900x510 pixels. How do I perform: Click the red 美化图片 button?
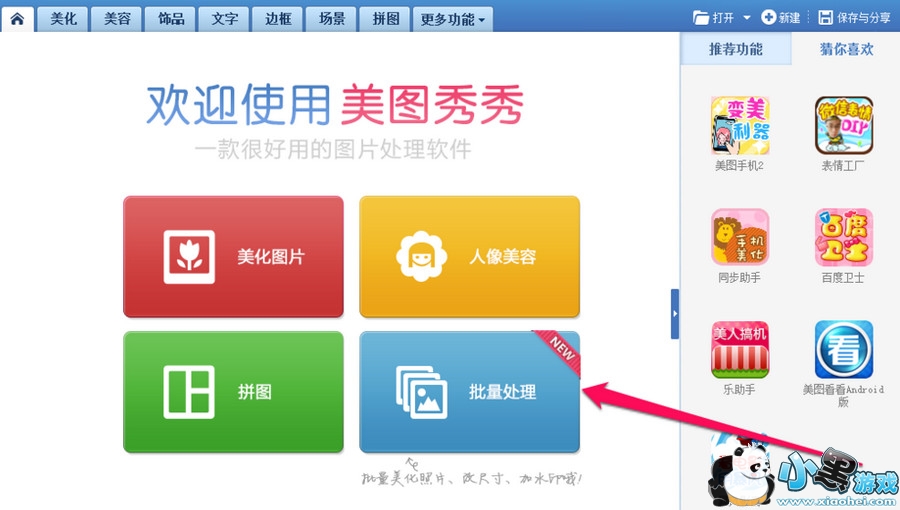(x=234, y=256)
